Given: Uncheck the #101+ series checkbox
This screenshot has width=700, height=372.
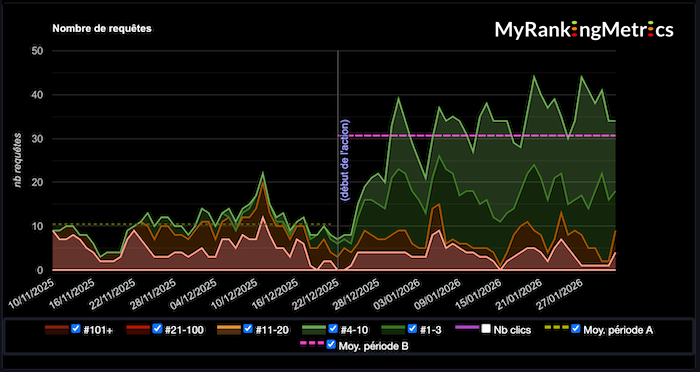Looking at the screenshot, I should pyautogui.click(x=76, y=329).
